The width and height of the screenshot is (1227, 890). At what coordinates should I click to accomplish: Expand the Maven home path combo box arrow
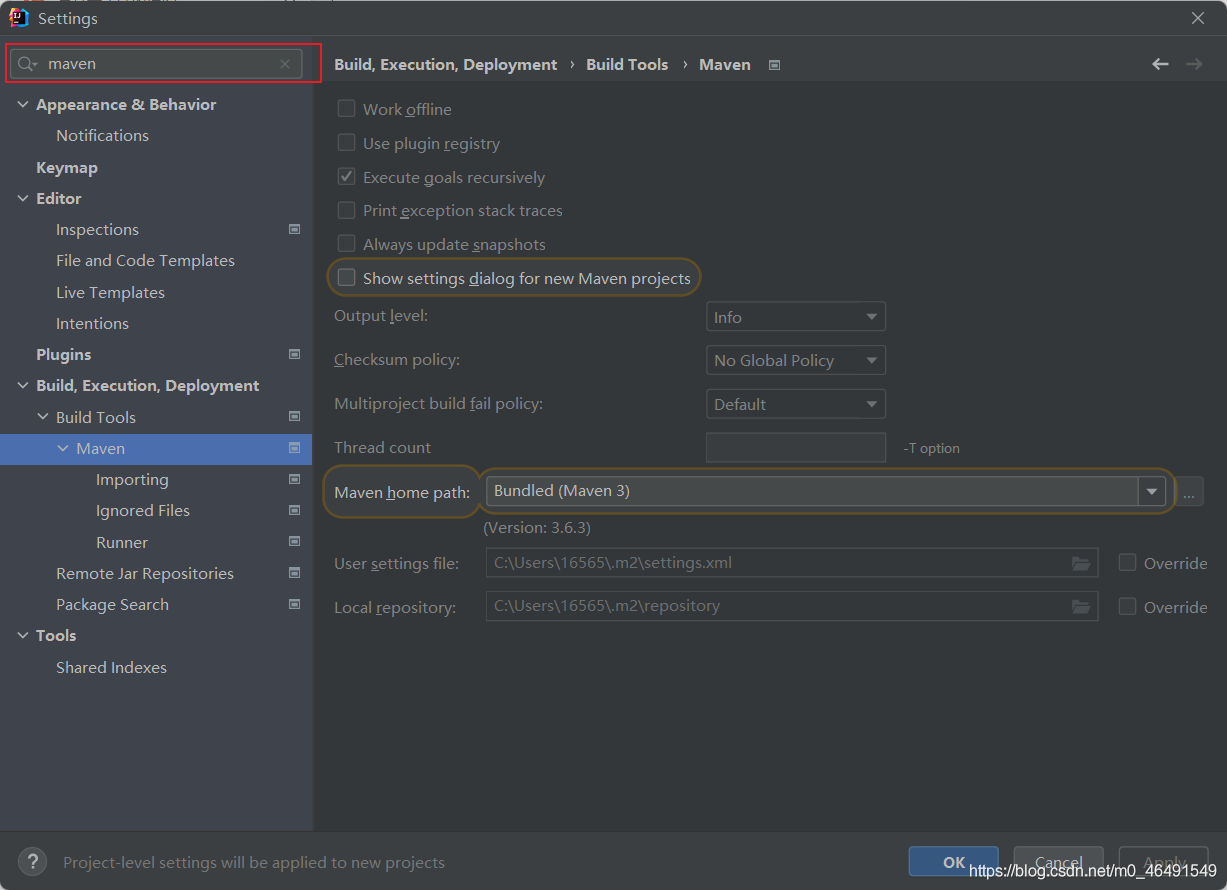click(1152, 491)
